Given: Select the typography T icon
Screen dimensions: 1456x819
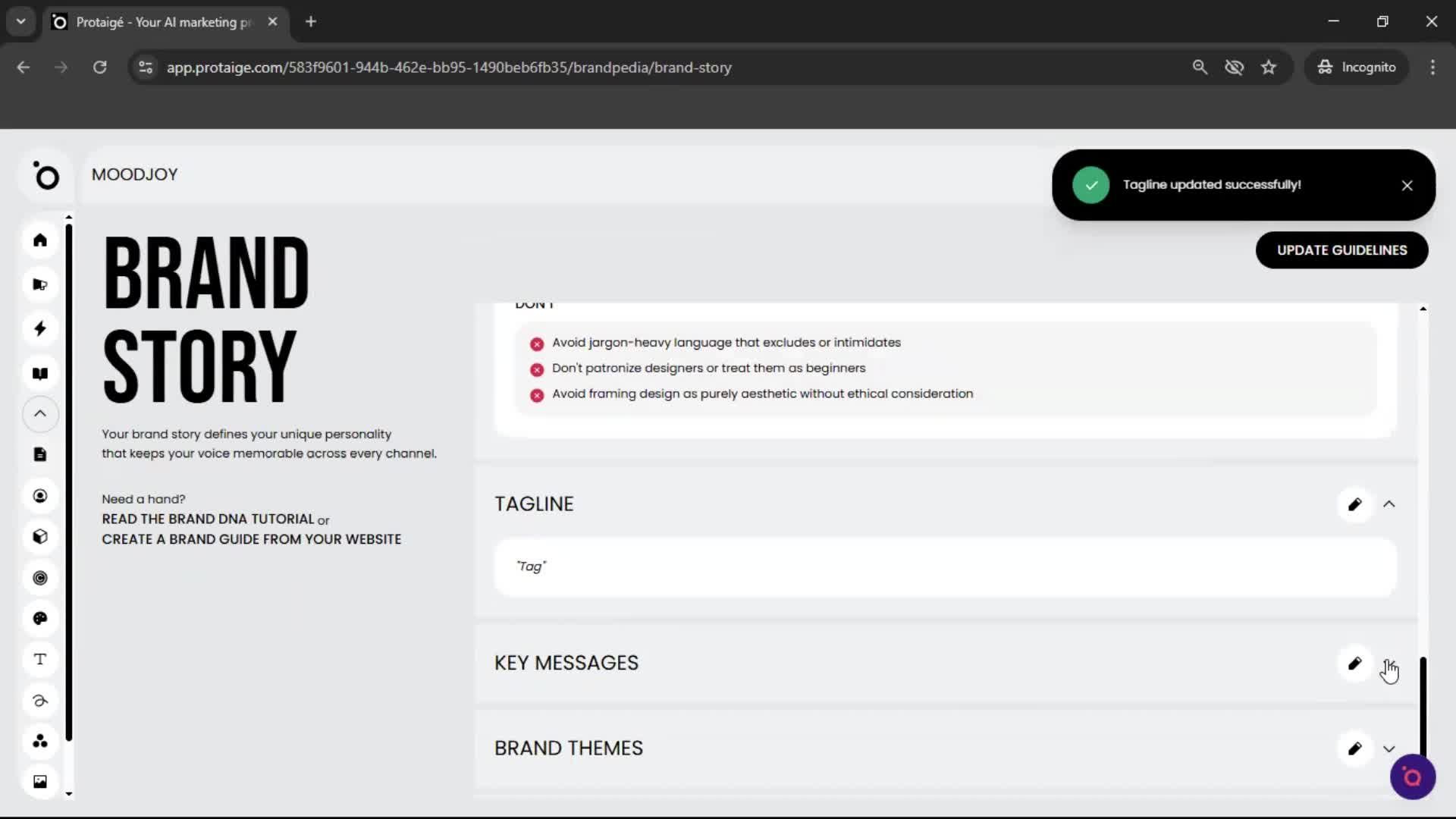Looking at the screenshot, I should tap(39, 660).
